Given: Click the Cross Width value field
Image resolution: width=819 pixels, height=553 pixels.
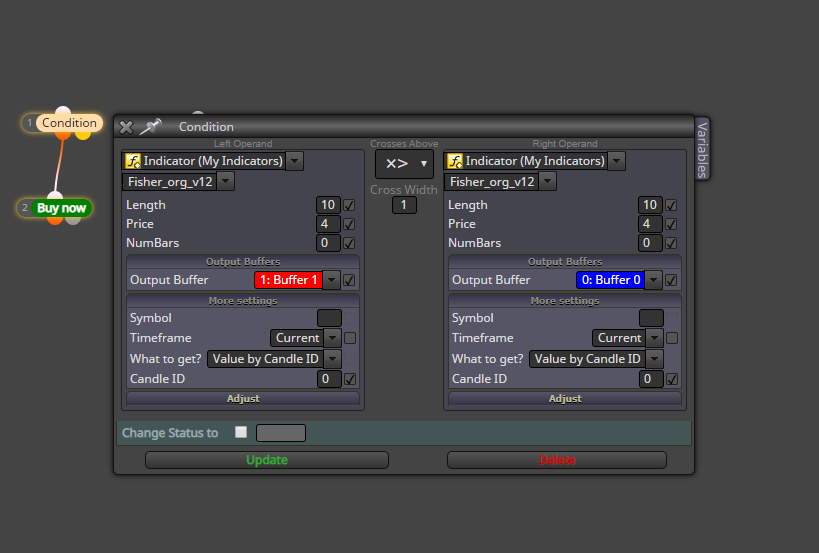Looking at the screenshot, I should (x=404, y=205).
